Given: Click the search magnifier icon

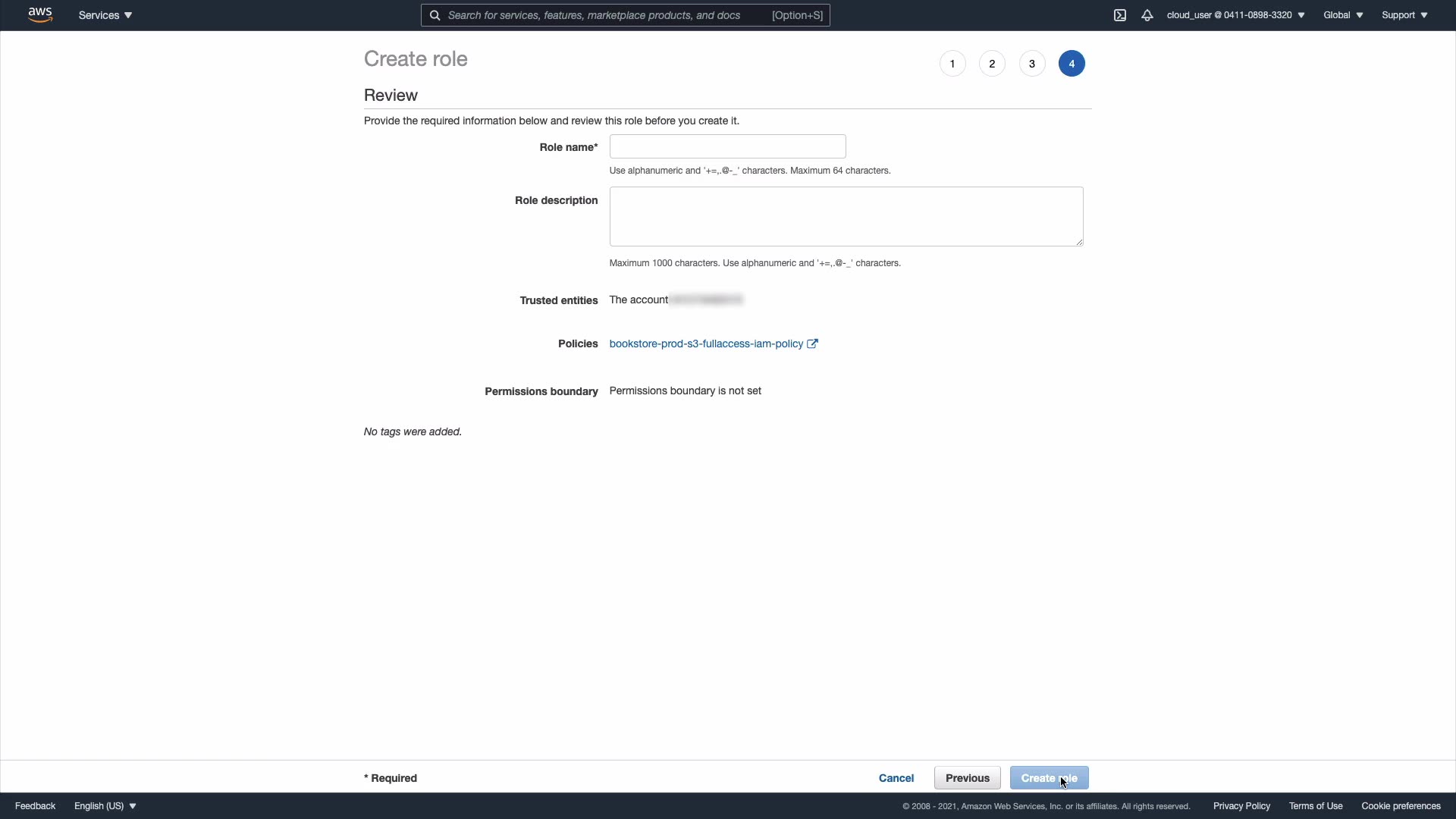Looking at the screenshot, I should point(435,15).
